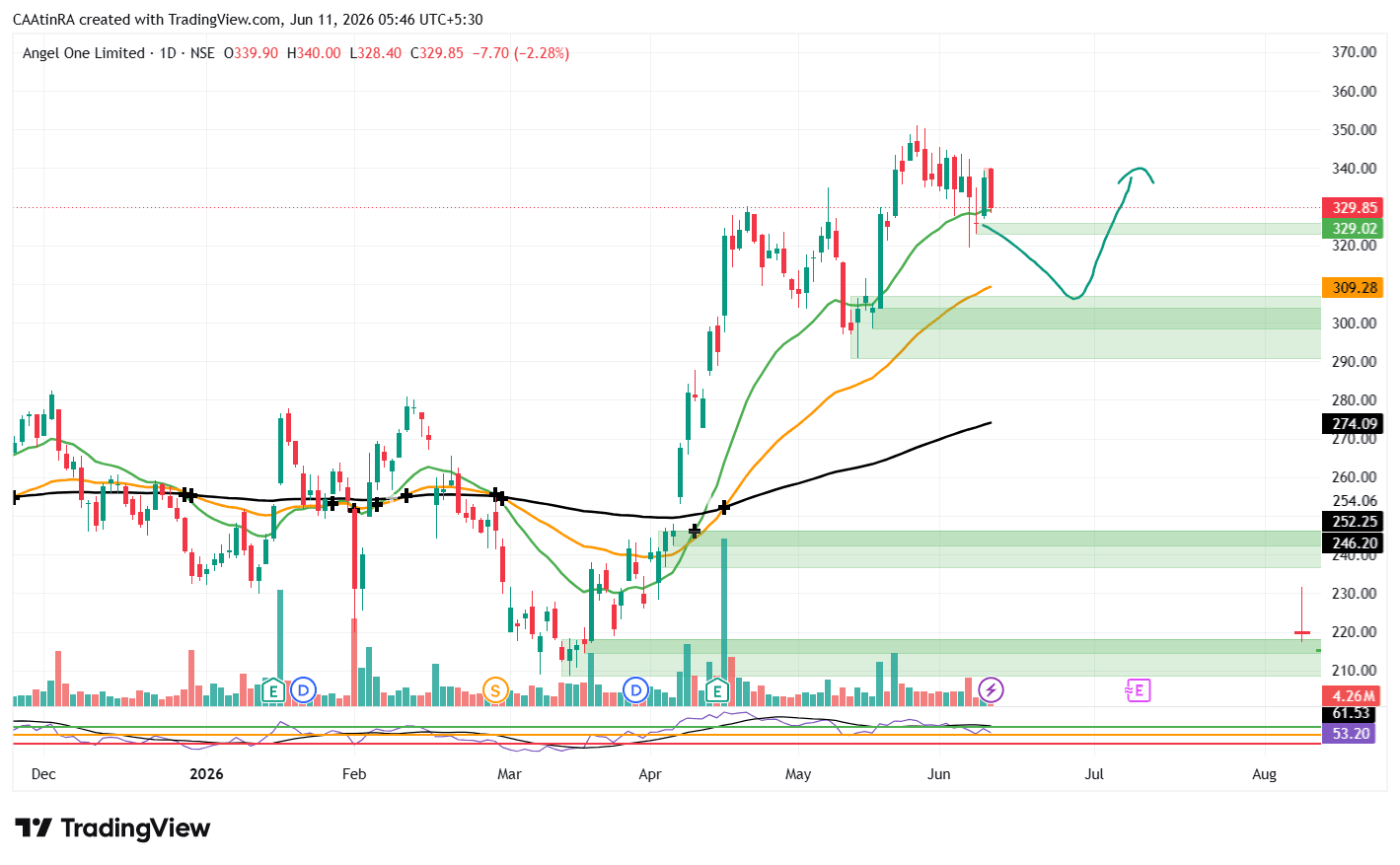Click the Feb label on time axis
The width and height of the screenshot is (1400, 865).
pos(354,774)
